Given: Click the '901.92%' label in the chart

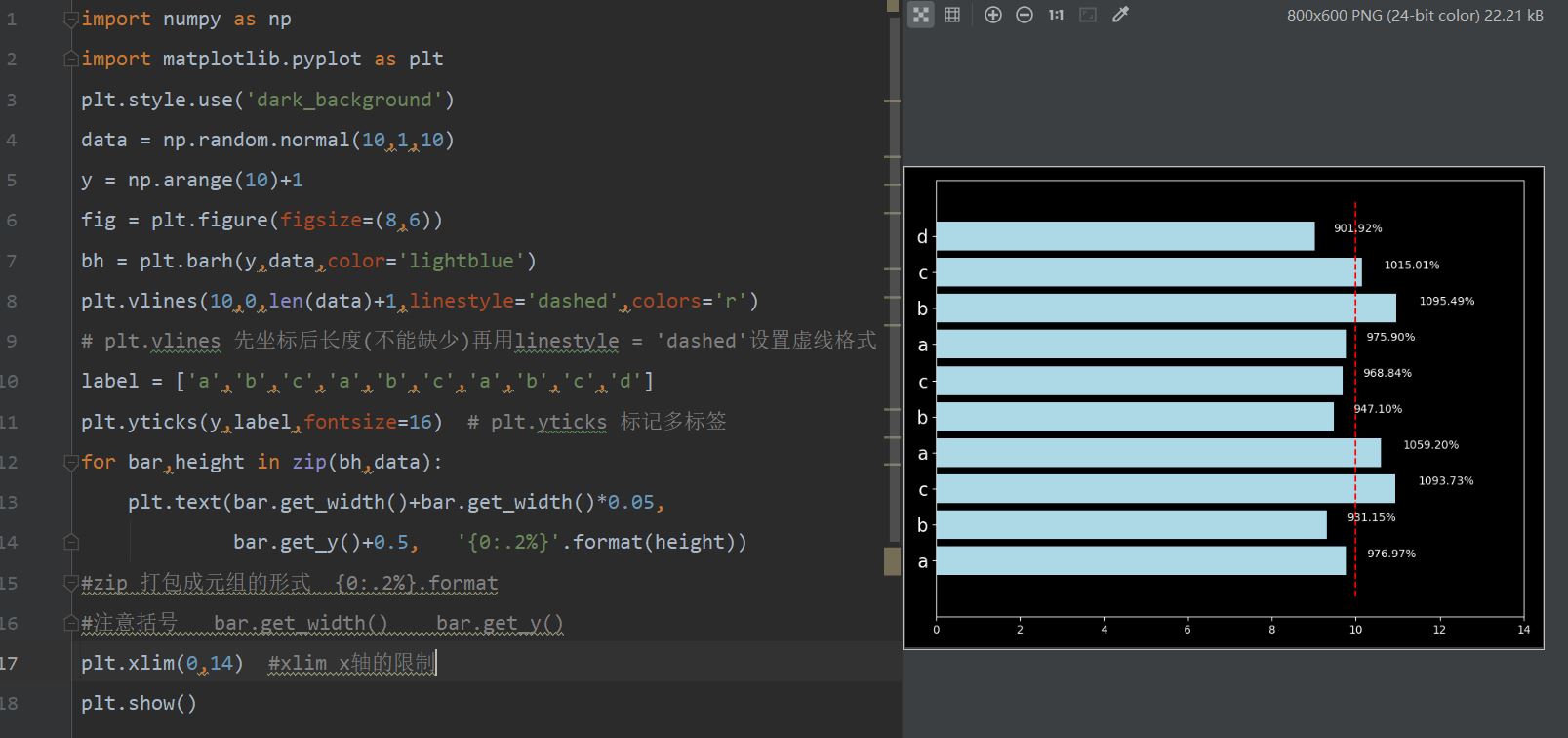Looking at the screenshot, I should tap(1358, 228).
